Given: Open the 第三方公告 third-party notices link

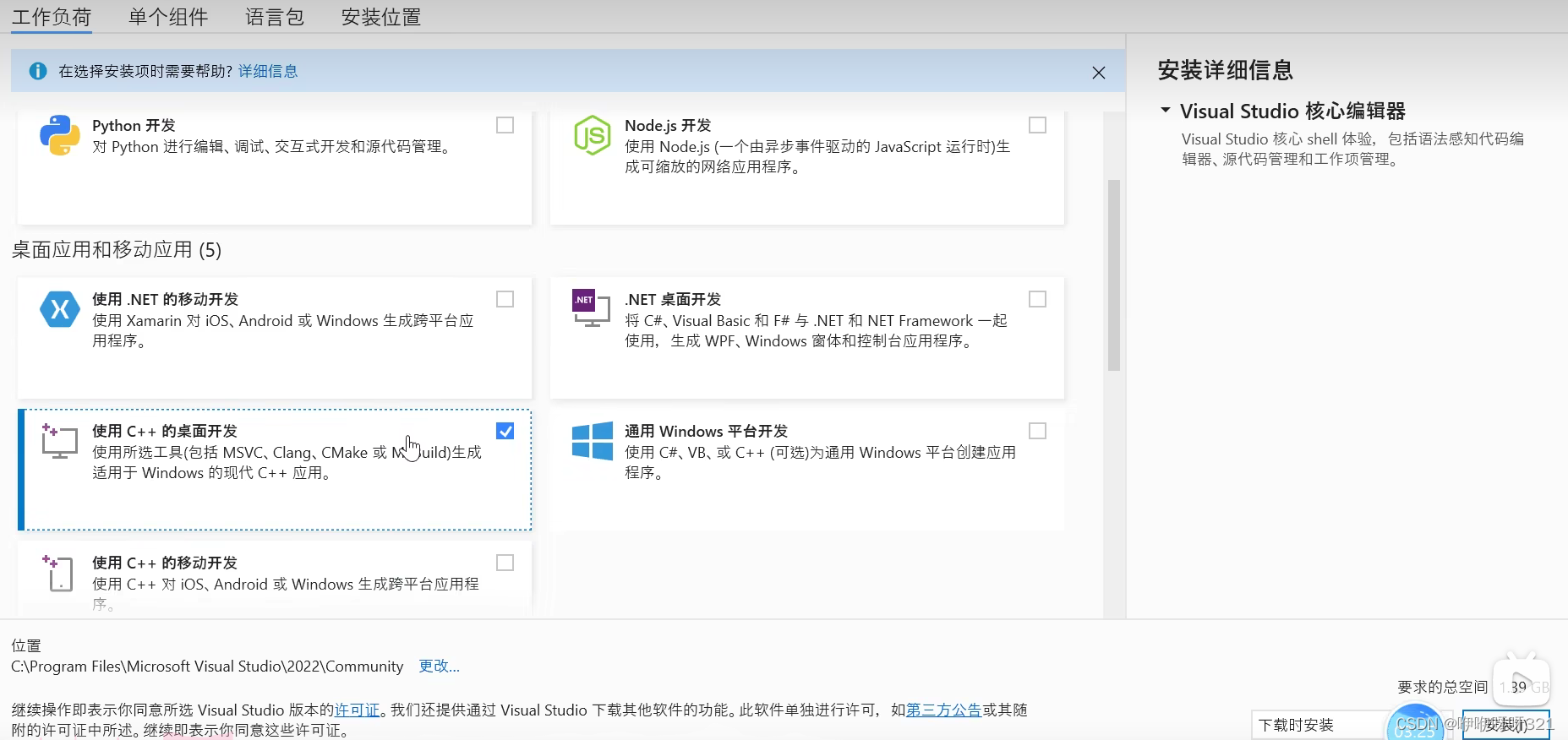Looking at the screenshot, I should [944, 710].
